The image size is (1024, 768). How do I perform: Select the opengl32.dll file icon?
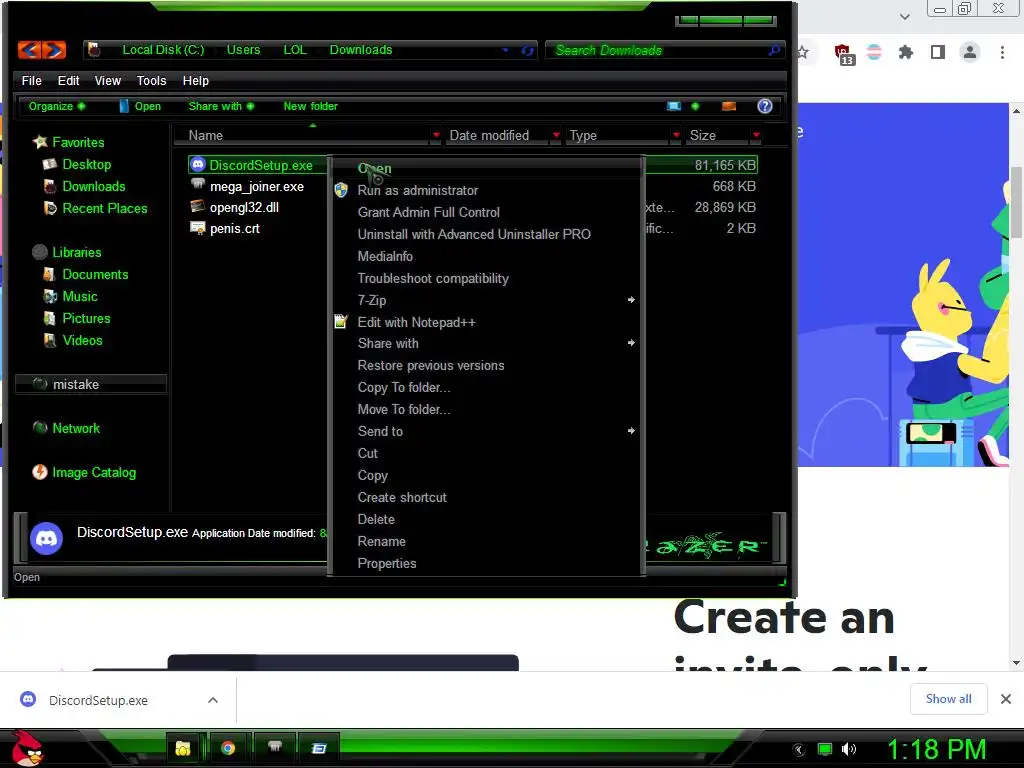(x=198, y=206)
